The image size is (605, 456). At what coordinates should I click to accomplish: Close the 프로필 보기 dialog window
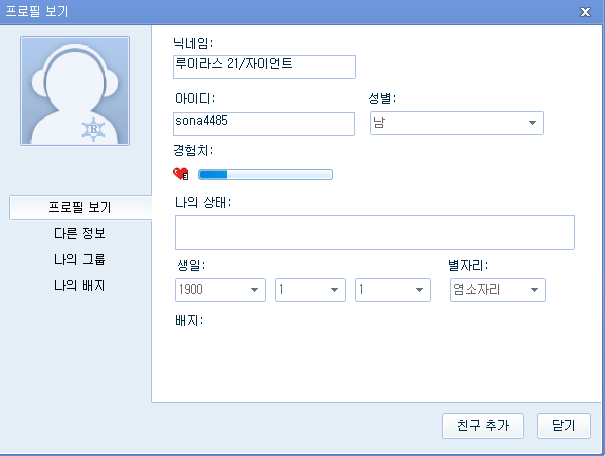click(x=585, y=11)
